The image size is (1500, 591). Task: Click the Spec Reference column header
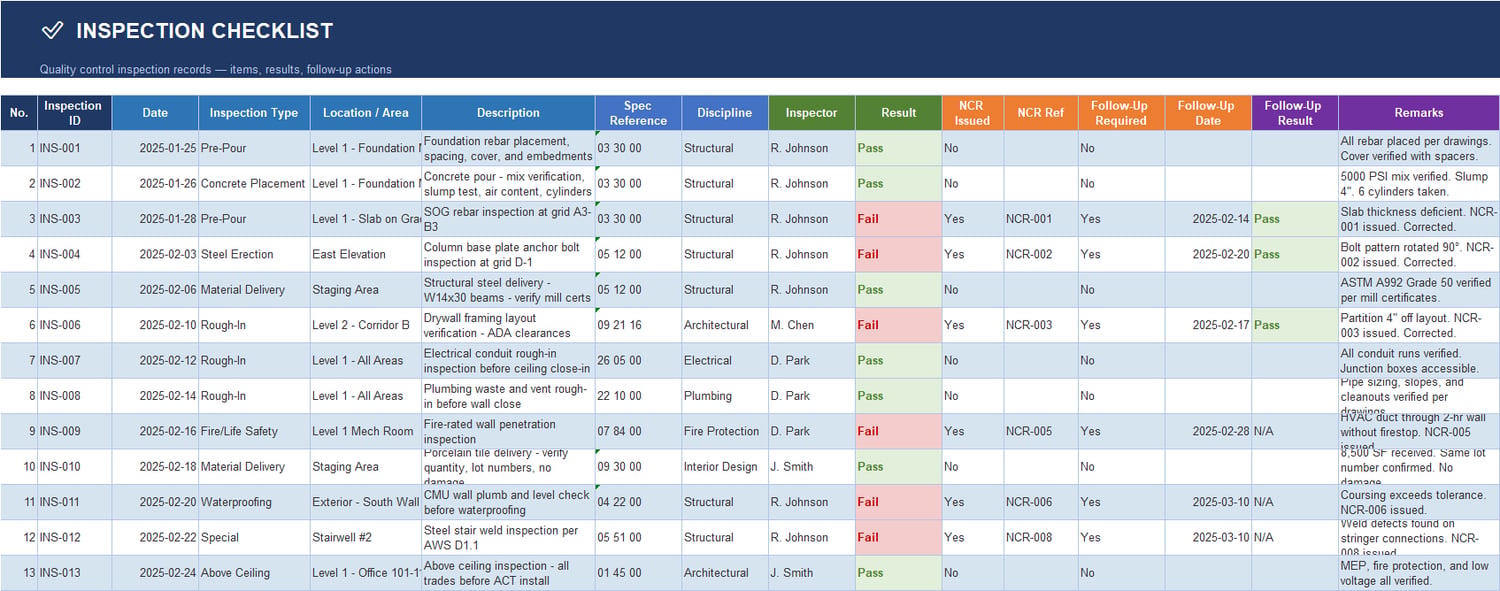[x=638, y=113]
